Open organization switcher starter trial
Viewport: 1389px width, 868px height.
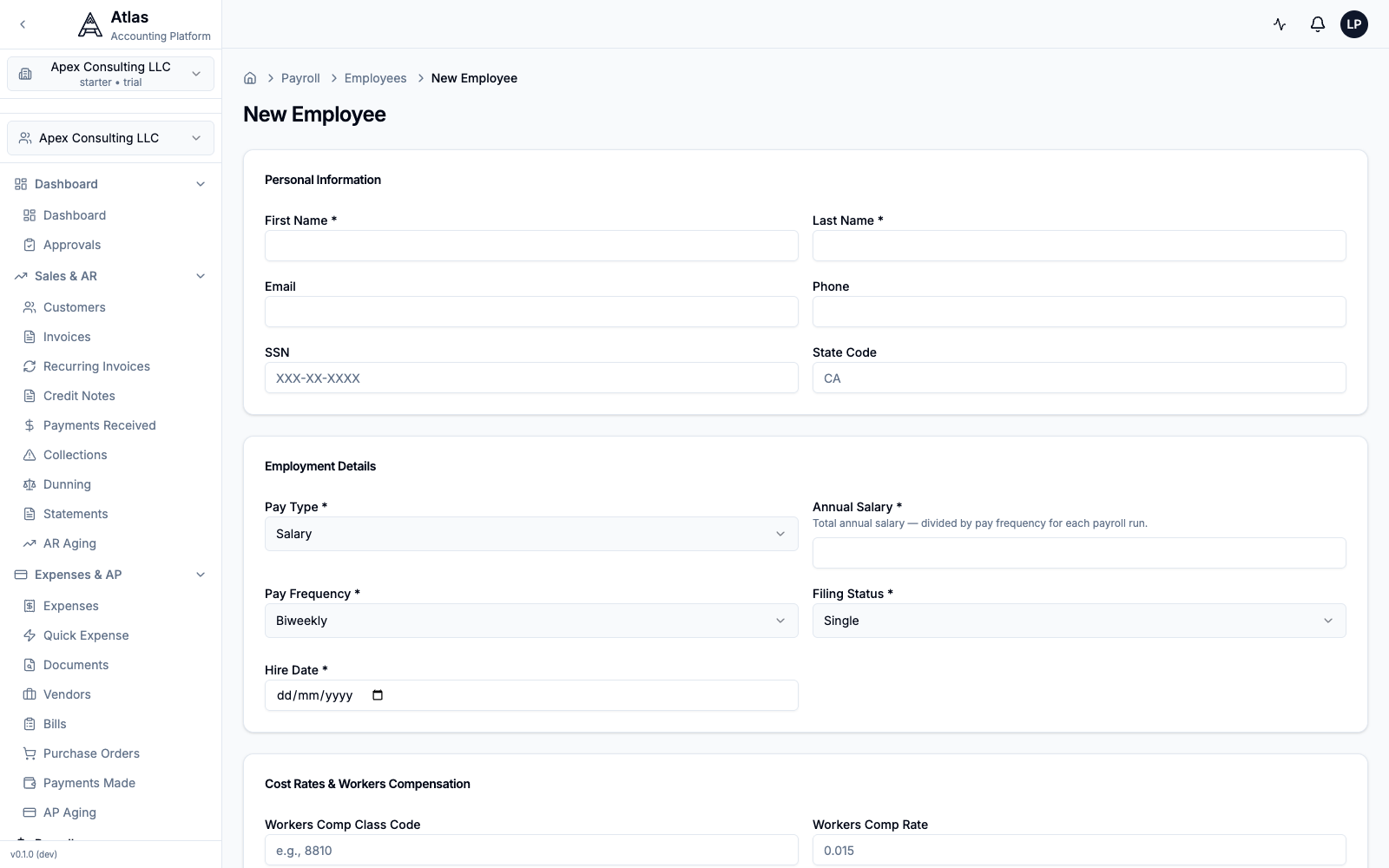(x=110, y=74)
